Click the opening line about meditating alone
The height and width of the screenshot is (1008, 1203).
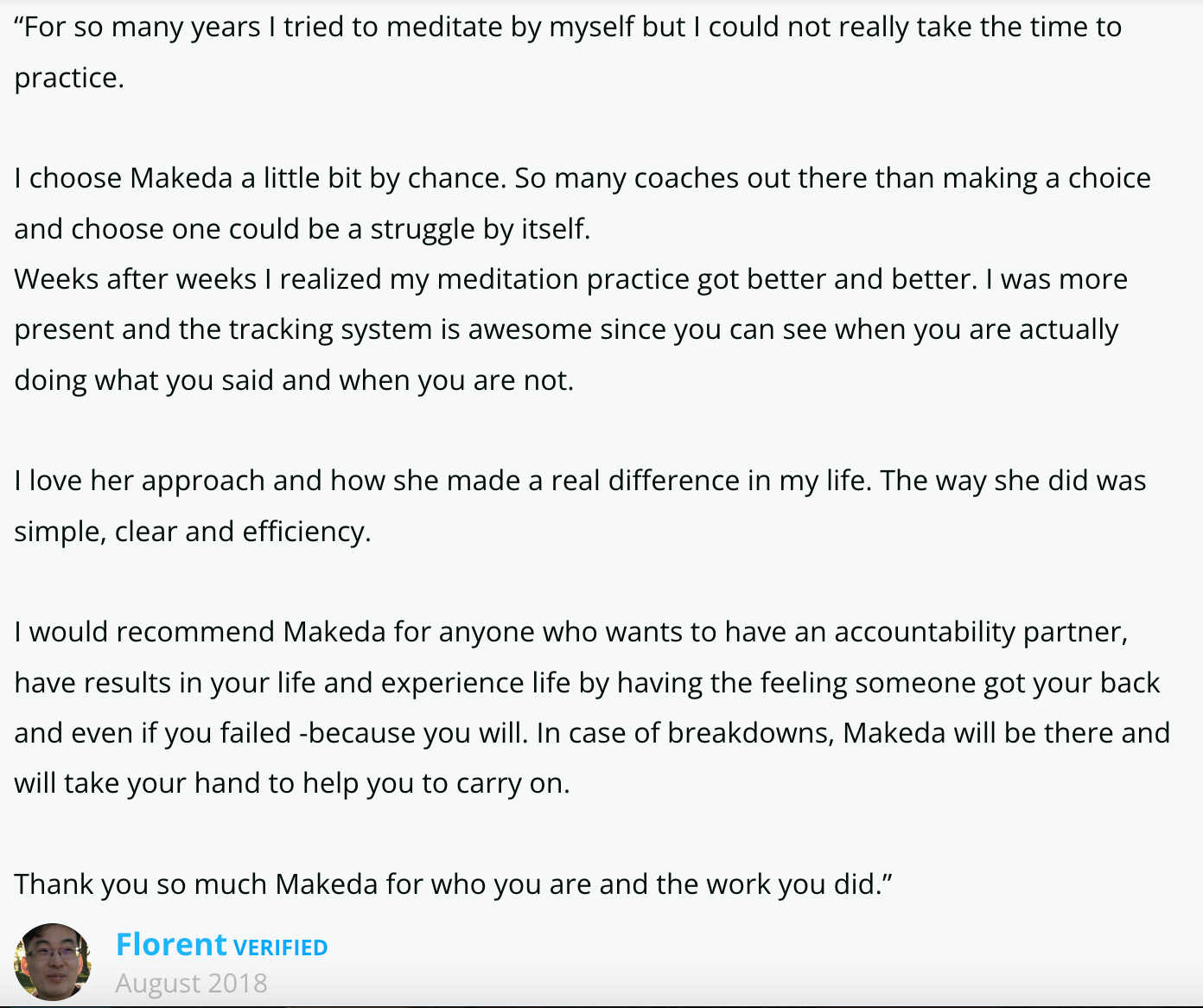click(568, 28)
